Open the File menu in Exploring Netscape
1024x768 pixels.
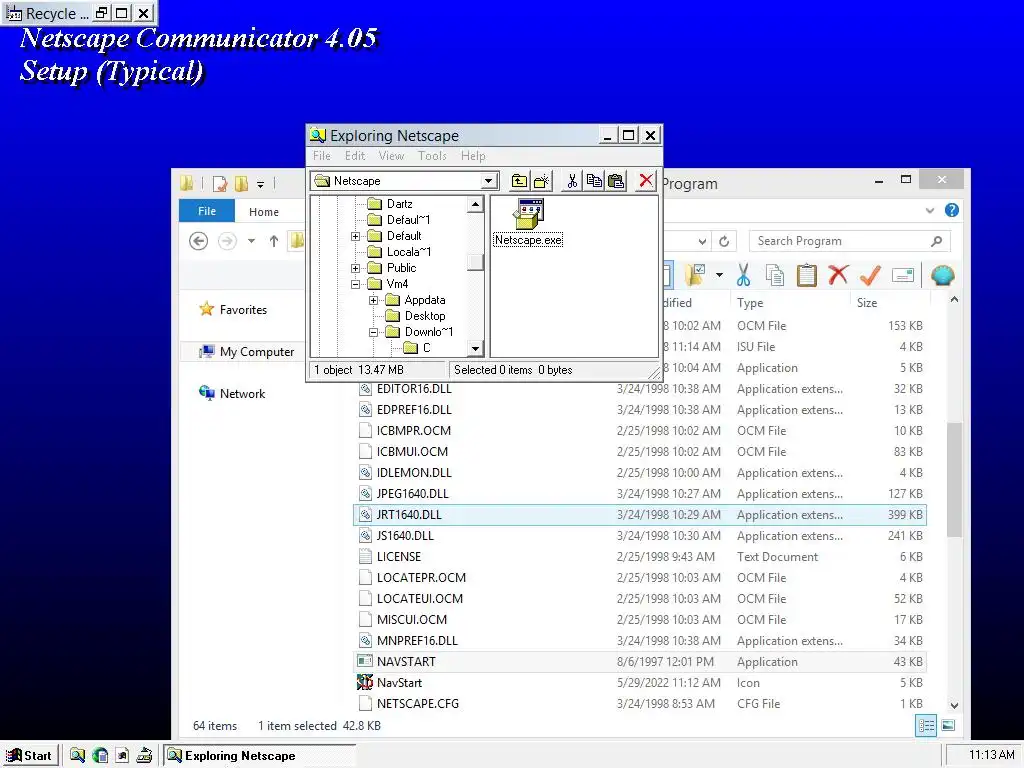322,156
